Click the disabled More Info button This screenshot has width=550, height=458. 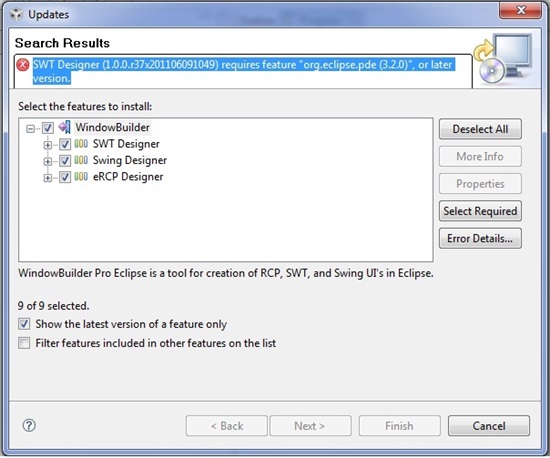[480, 156]
